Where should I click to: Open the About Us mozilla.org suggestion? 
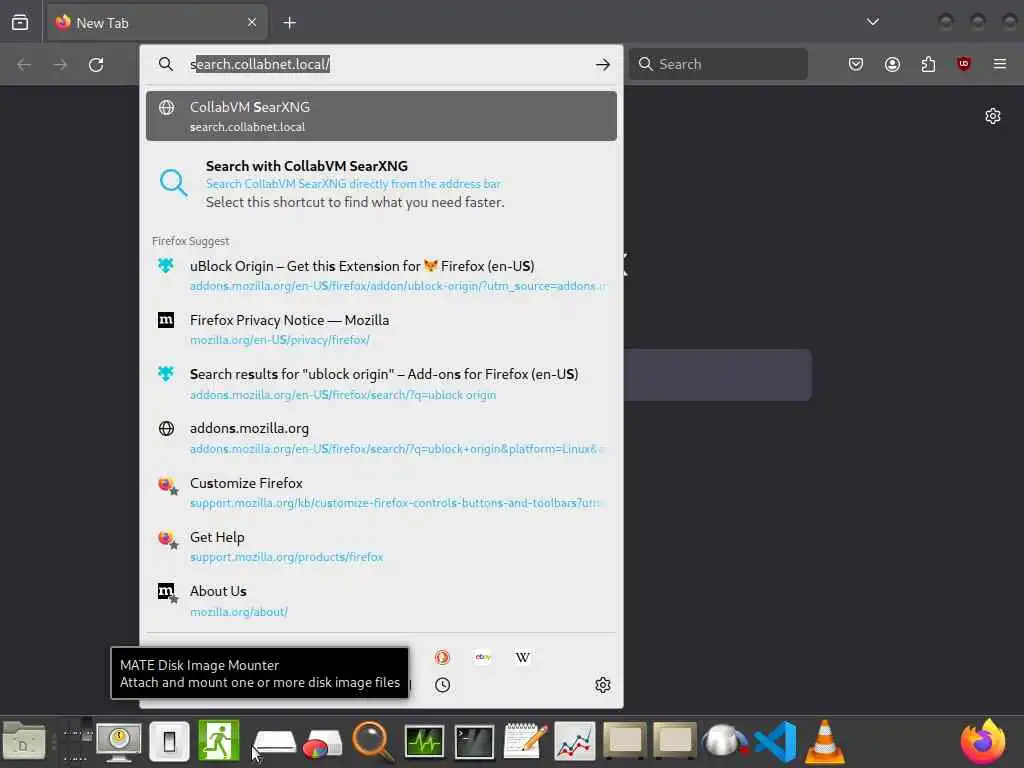pos(381,601)
